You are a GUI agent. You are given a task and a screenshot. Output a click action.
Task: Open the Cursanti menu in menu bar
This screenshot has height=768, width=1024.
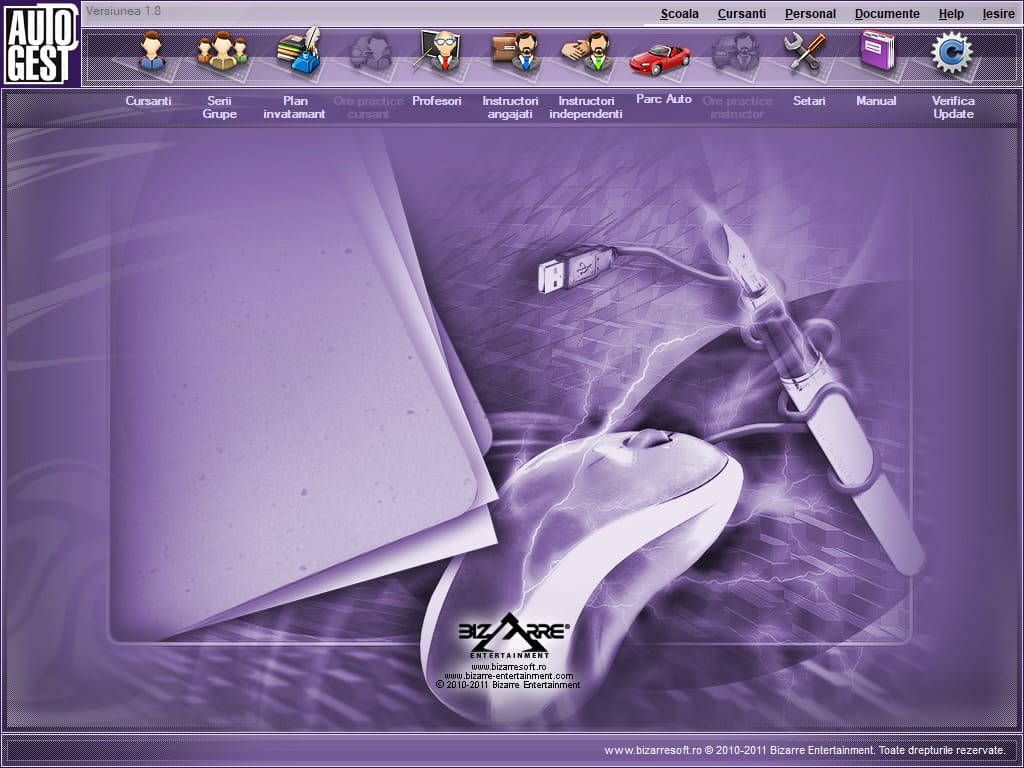742,14
